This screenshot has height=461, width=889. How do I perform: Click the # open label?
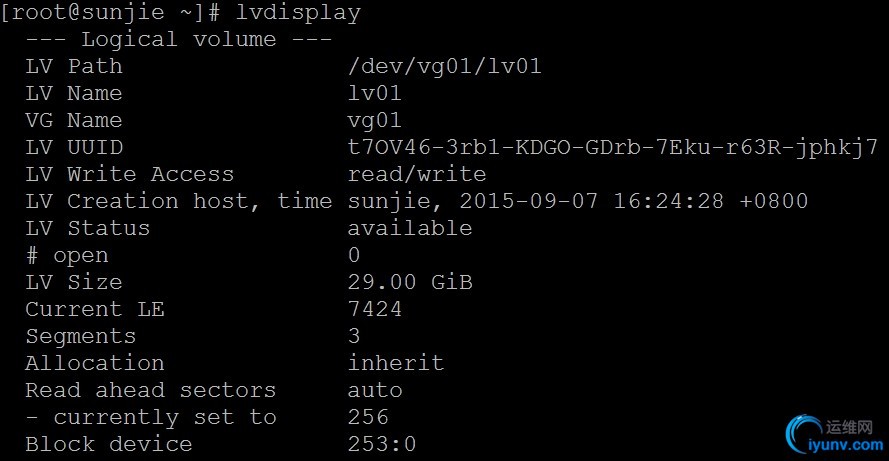click(x=67, y=256)
